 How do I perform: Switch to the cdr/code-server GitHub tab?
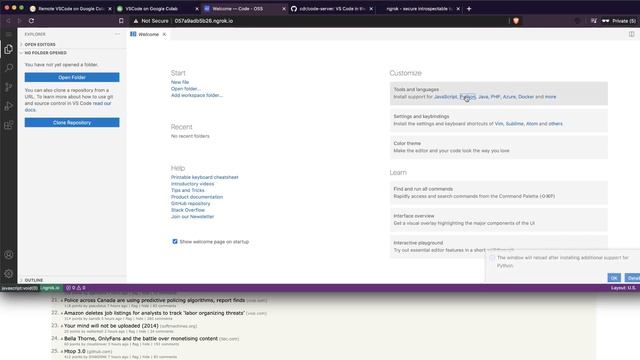click(331, 9)
